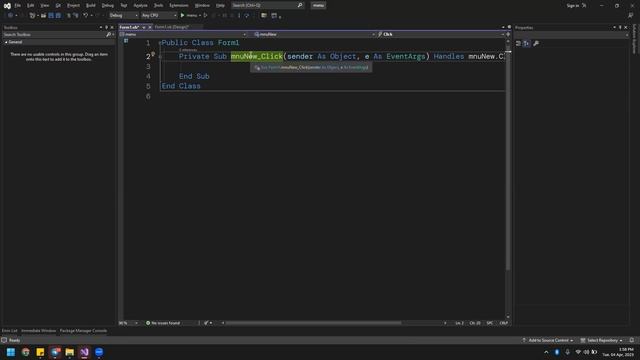Click the split editor icon above scrollbar

[508, 35]
